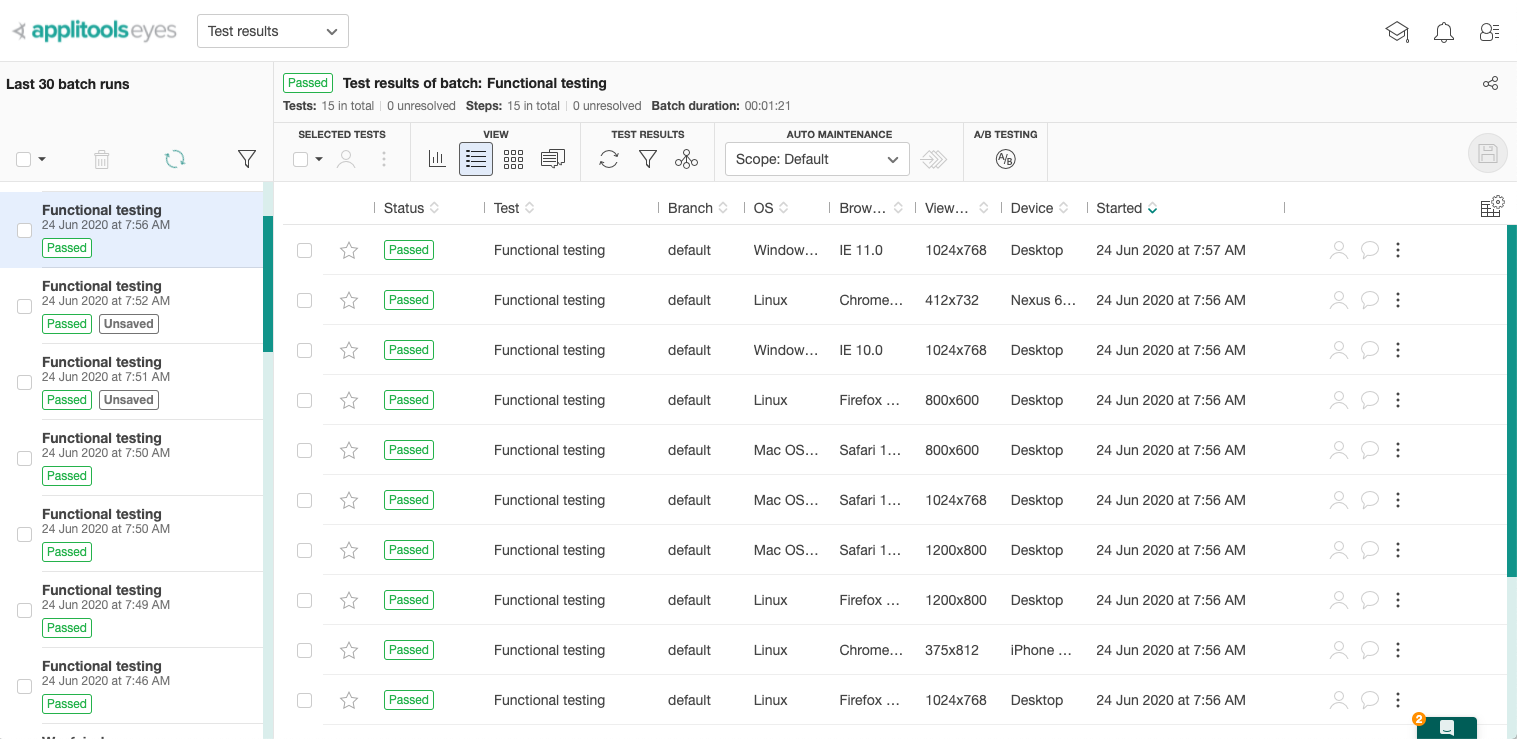Click the test results table vertical scrollbar

click(x=1511, y=400)
